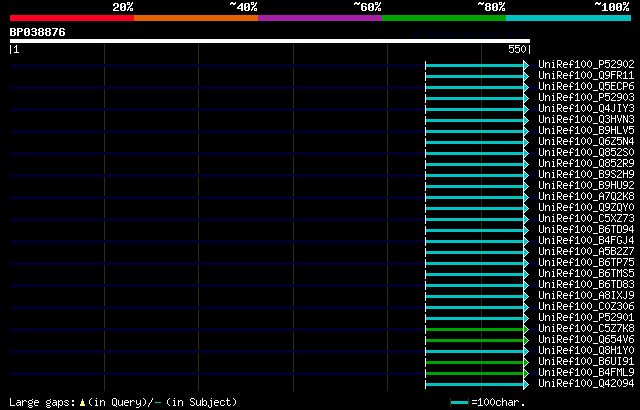Click the cyan alignment bar for UniRef100_P52901

click(477, 318)
